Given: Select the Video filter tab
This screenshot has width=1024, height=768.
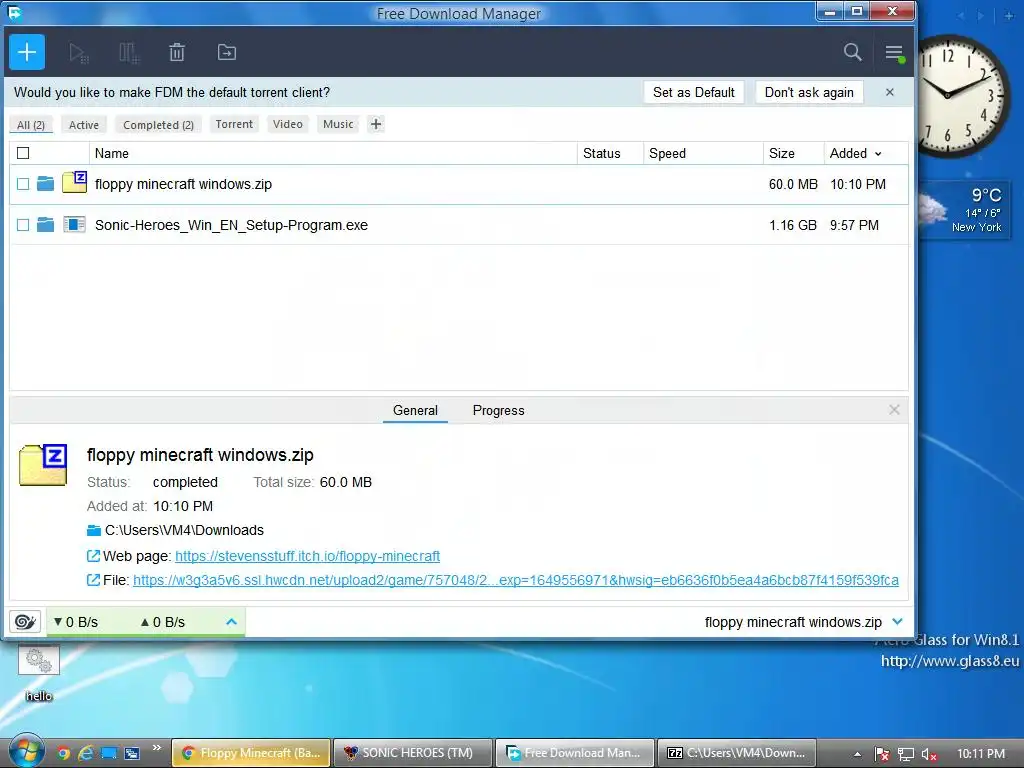Looking at the screenshot, I should click(x=287, y=124).
